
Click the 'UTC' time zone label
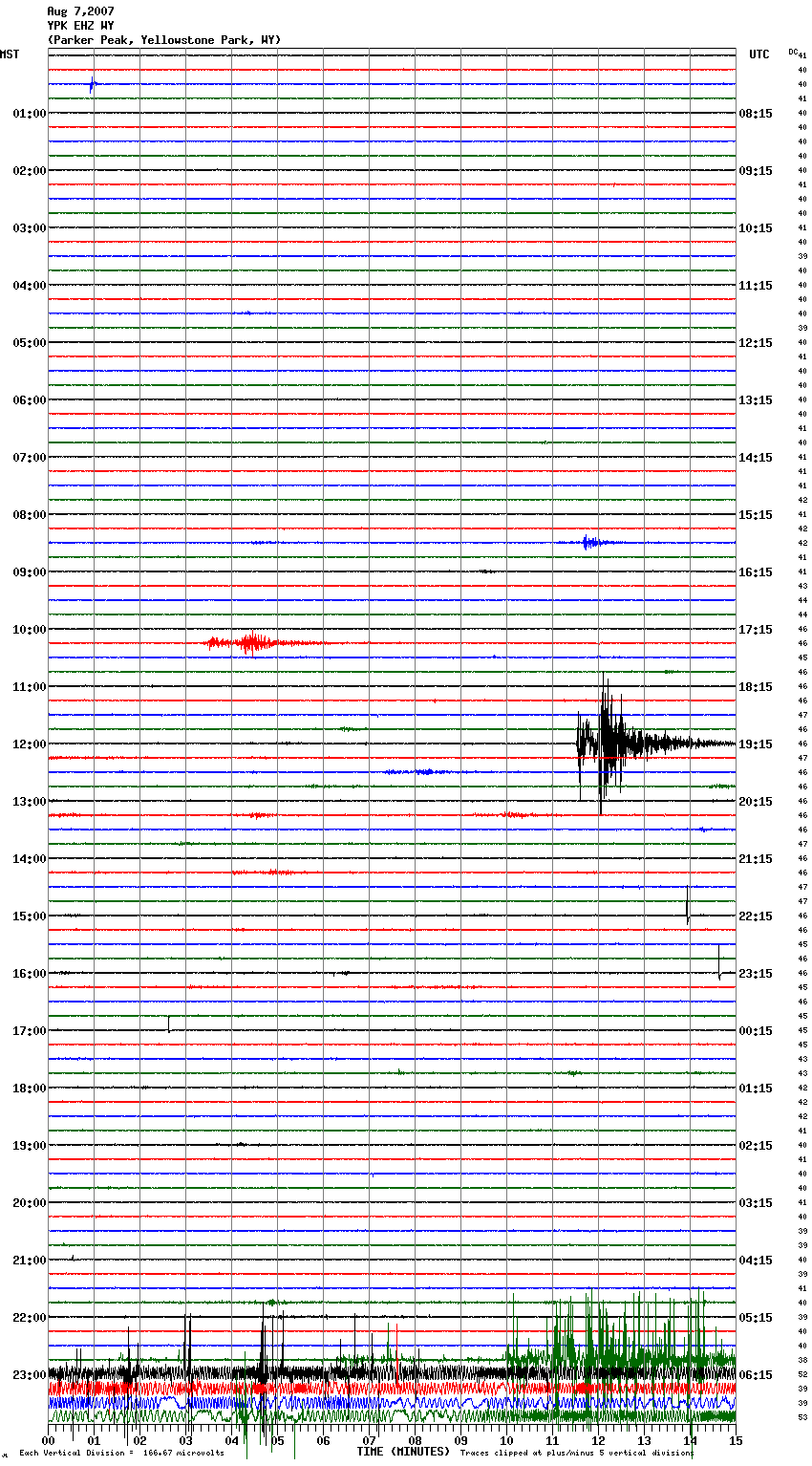coord(759,54)
